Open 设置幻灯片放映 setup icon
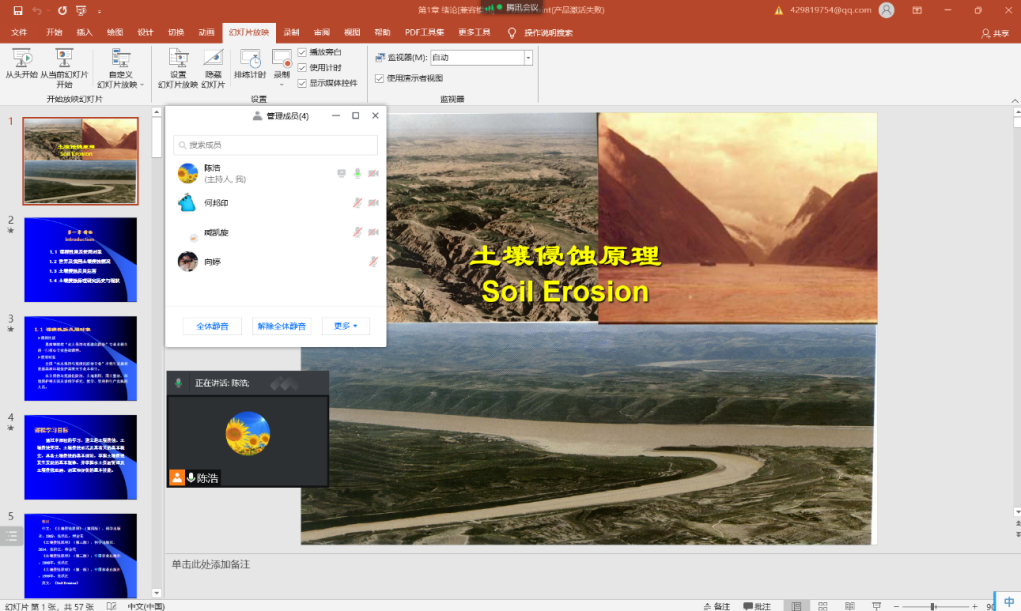1021x611 pixels. tap(178, 58)
